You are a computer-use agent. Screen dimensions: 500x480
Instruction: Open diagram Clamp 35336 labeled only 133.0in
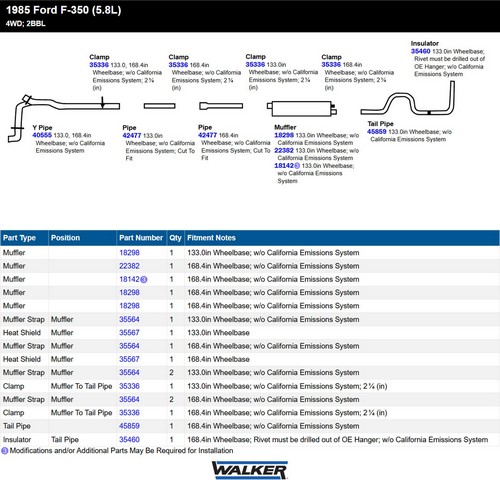tap(255, 65)
